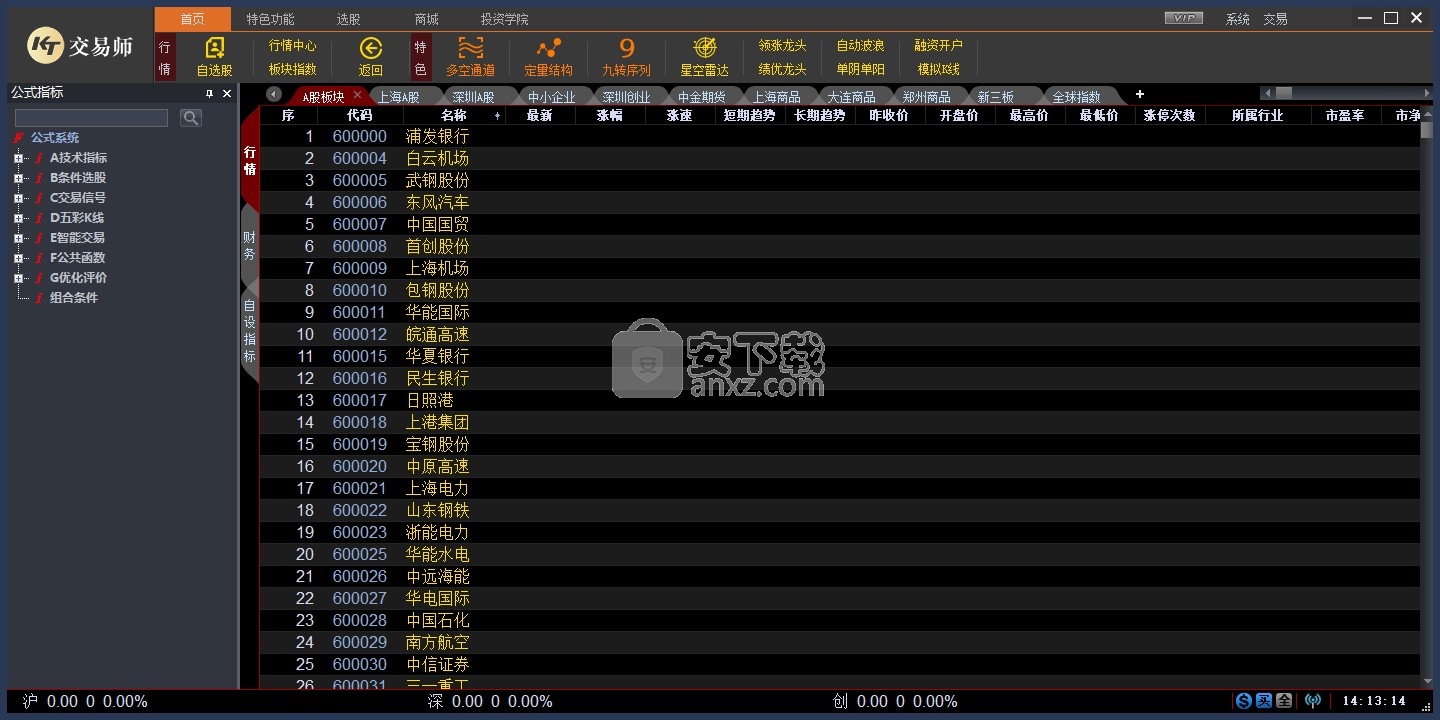The height and width of the screenshot is (720, 1440).
Task: Select stock row 浦发银行
Action: click(839, 136)
